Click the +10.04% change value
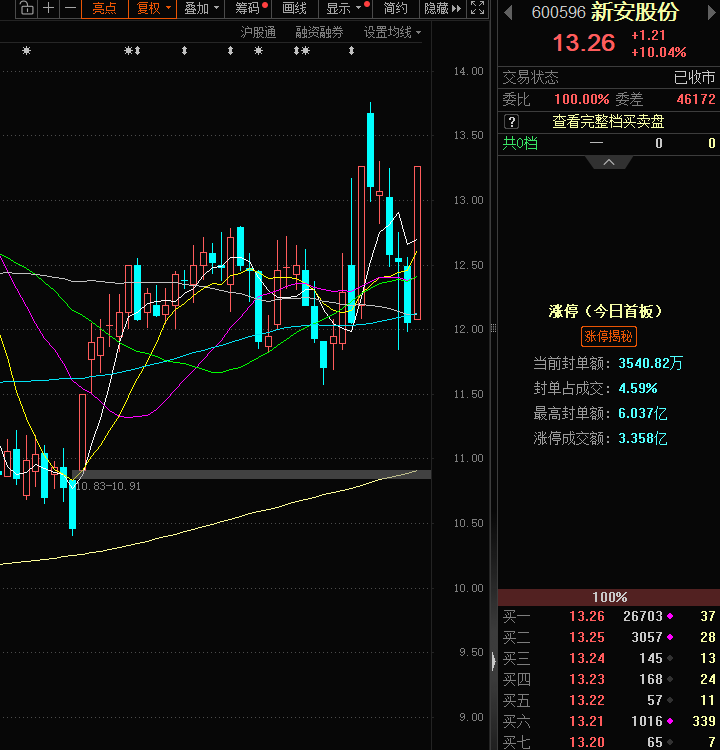 (x=659, y=52)
